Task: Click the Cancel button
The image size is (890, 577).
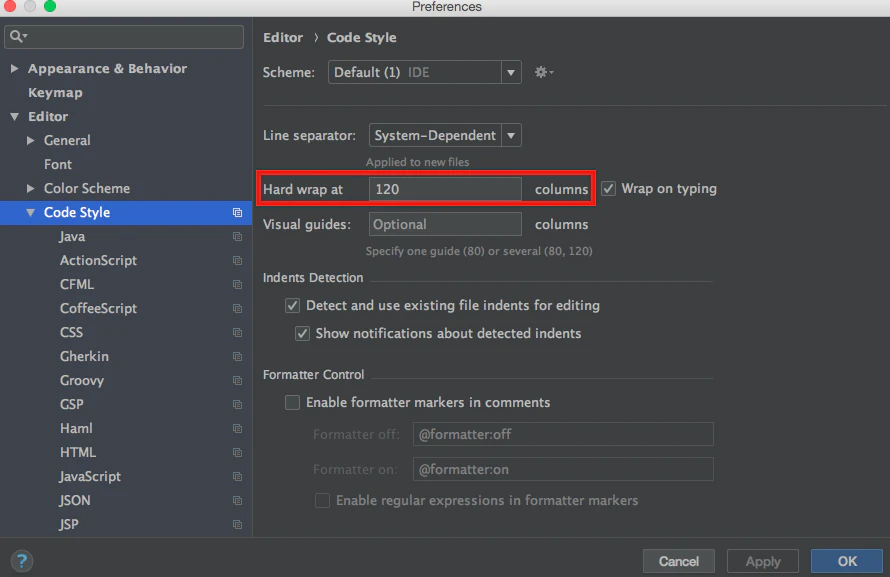Action: pos(679,561)
